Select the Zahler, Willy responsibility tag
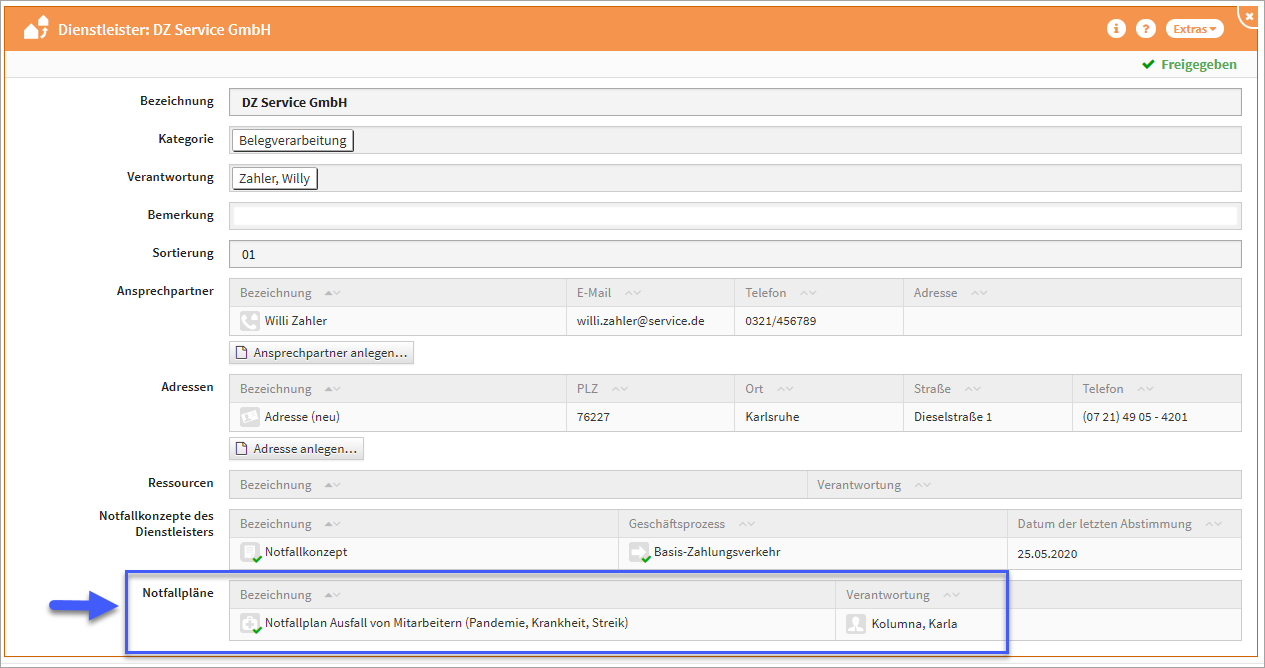Viewport: 1265px width, 668px height. (274, 179)
